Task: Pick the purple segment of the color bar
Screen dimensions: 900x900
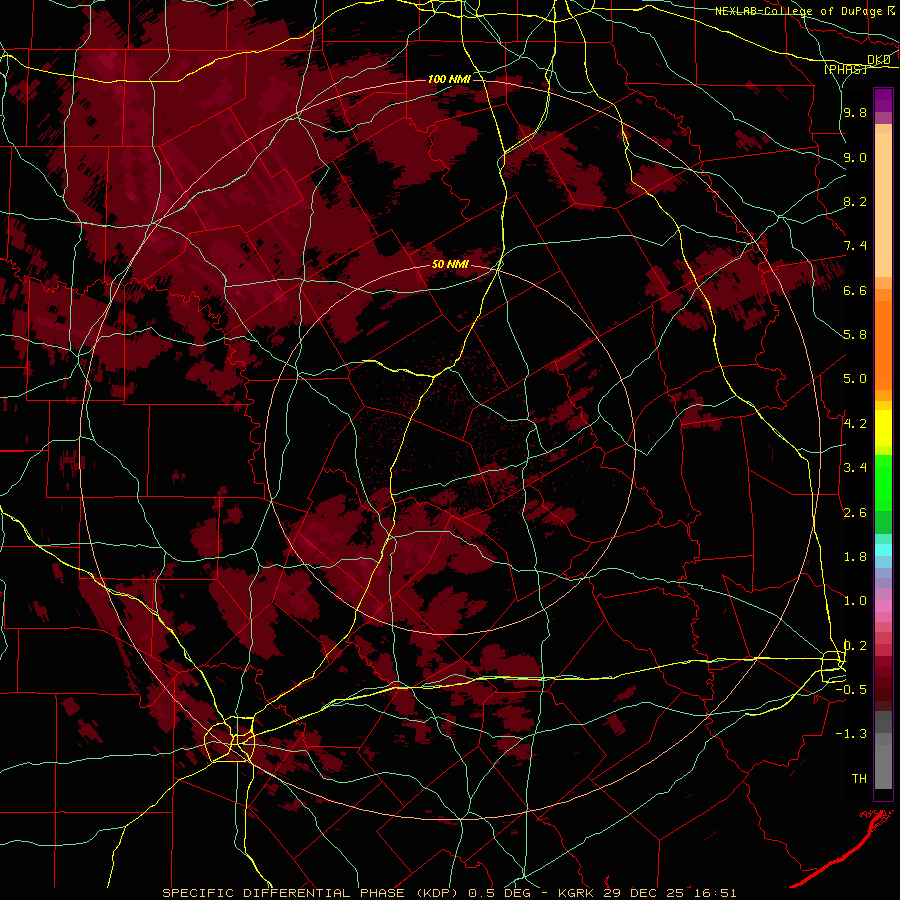Action: [883, 100]
